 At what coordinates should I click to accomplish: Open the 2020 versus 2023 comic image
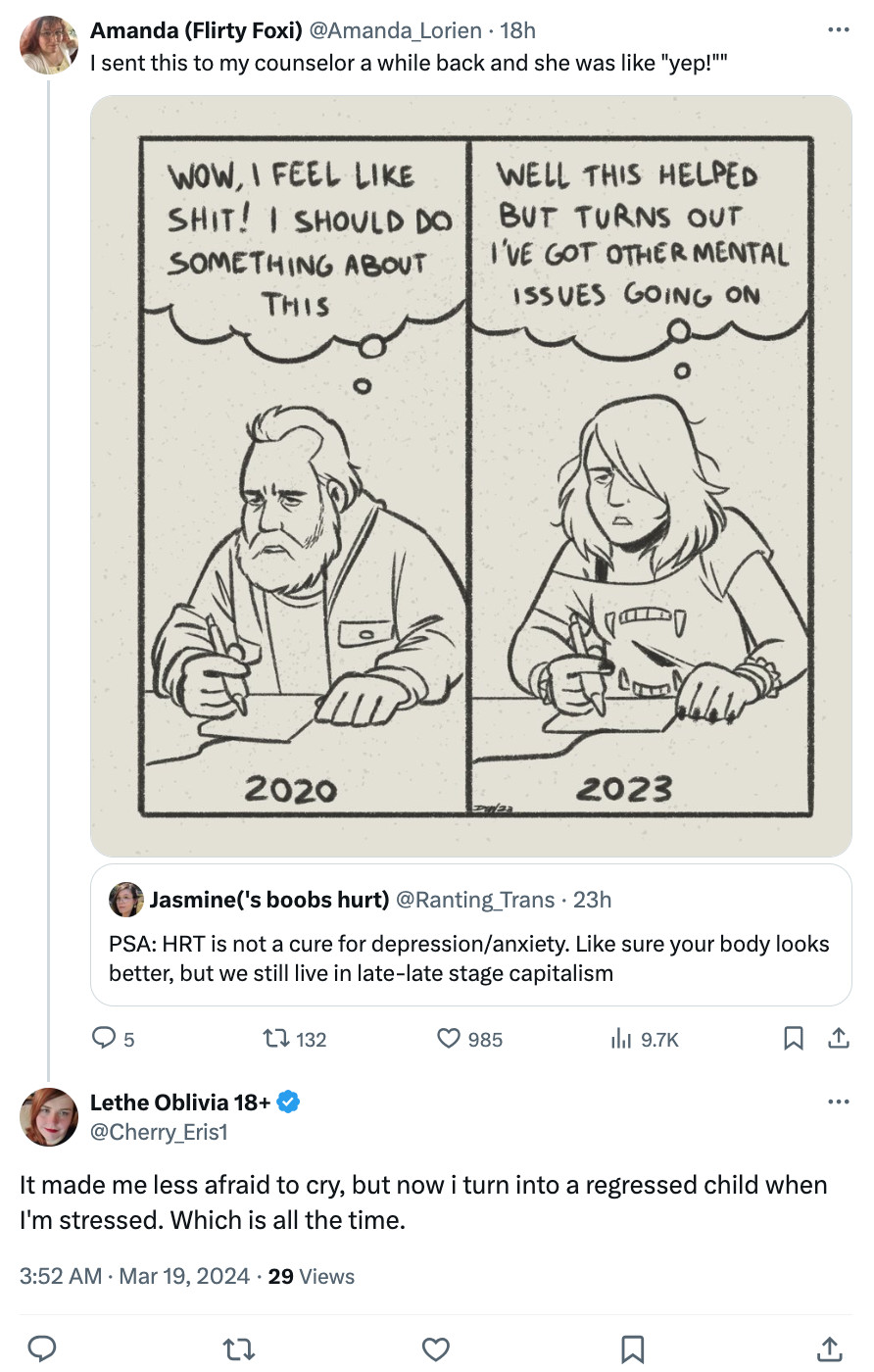pyautogui.click(x=470, y=475)
